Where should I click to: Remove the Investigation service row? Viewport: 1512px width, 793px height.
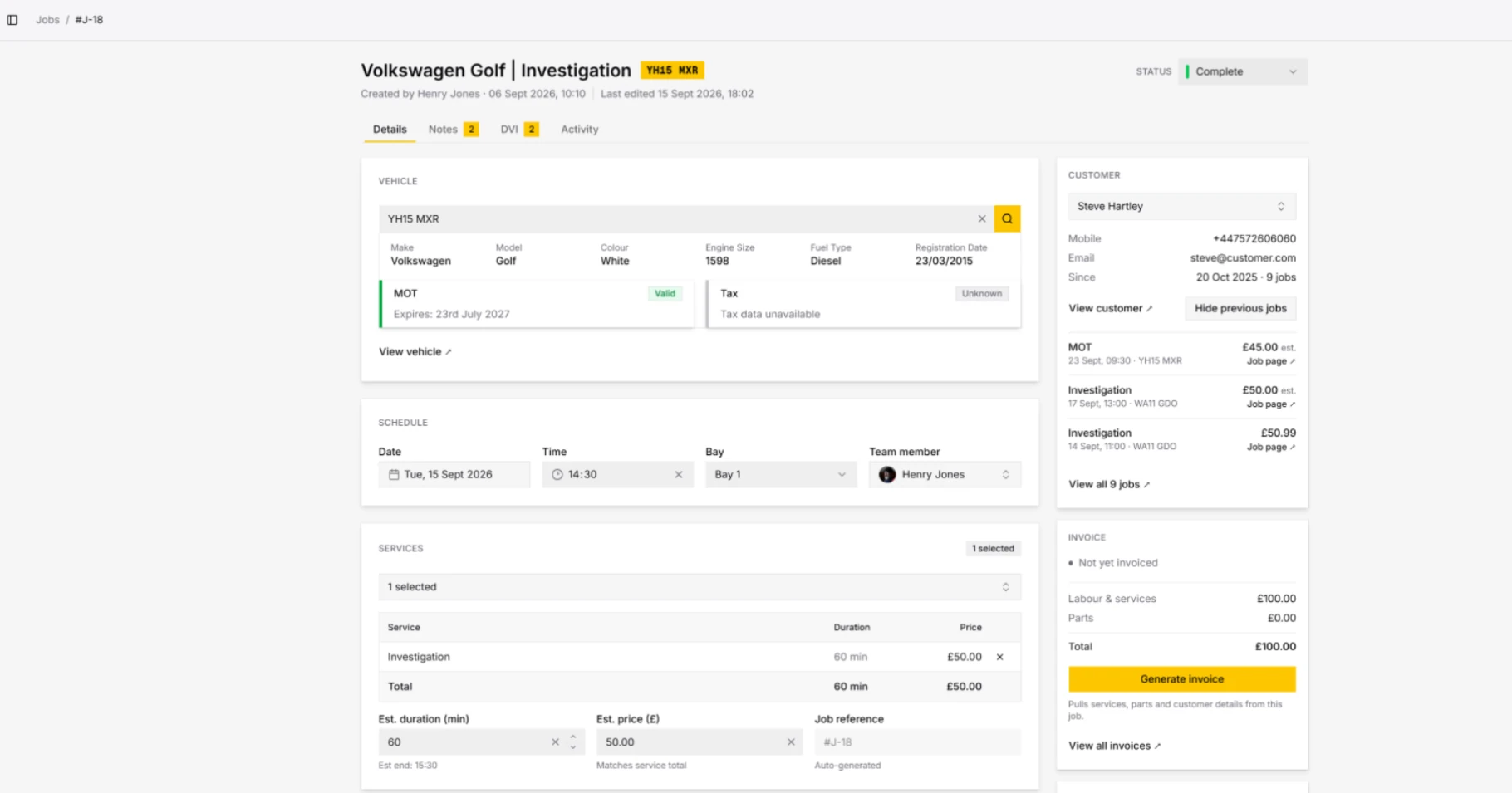1000,657
